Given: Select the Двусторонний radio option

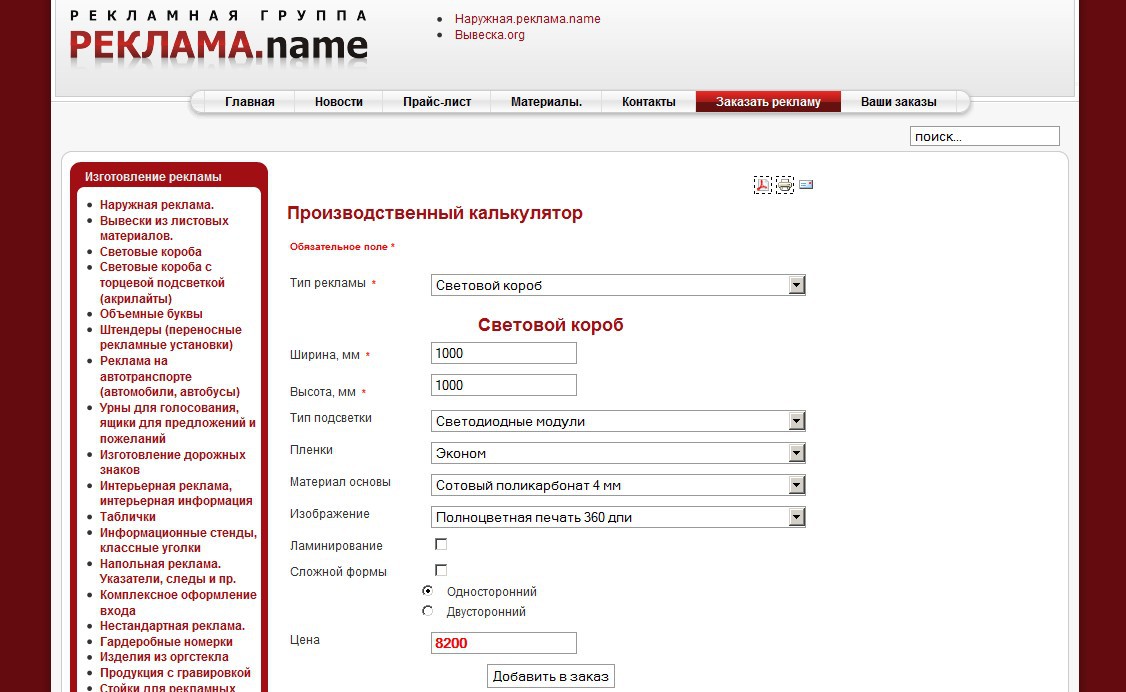Looking at the screenshot, I should tap(428, 611).
